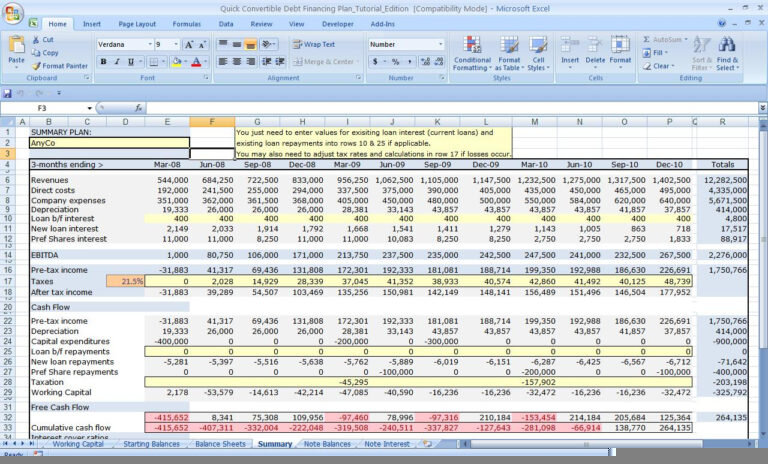The height and width of the screenshot is (464, 768).
Task: Click the Delete cells button
Action: [595, 52]
